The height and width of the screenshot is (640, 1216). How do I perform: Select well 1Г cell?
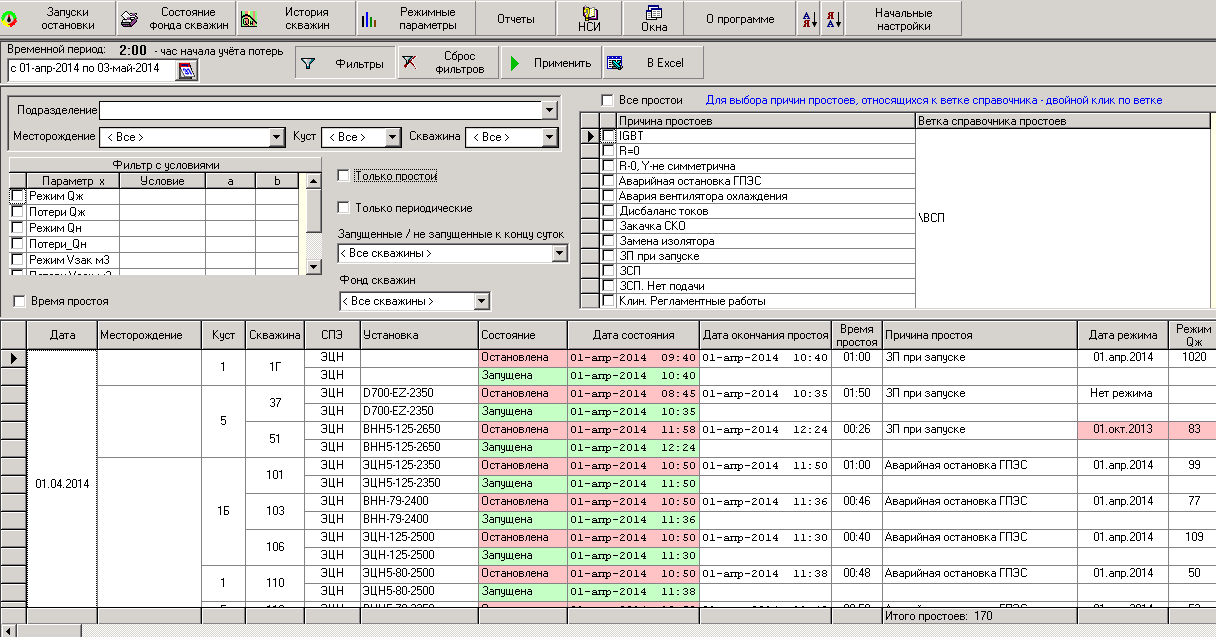click(274, 366)
